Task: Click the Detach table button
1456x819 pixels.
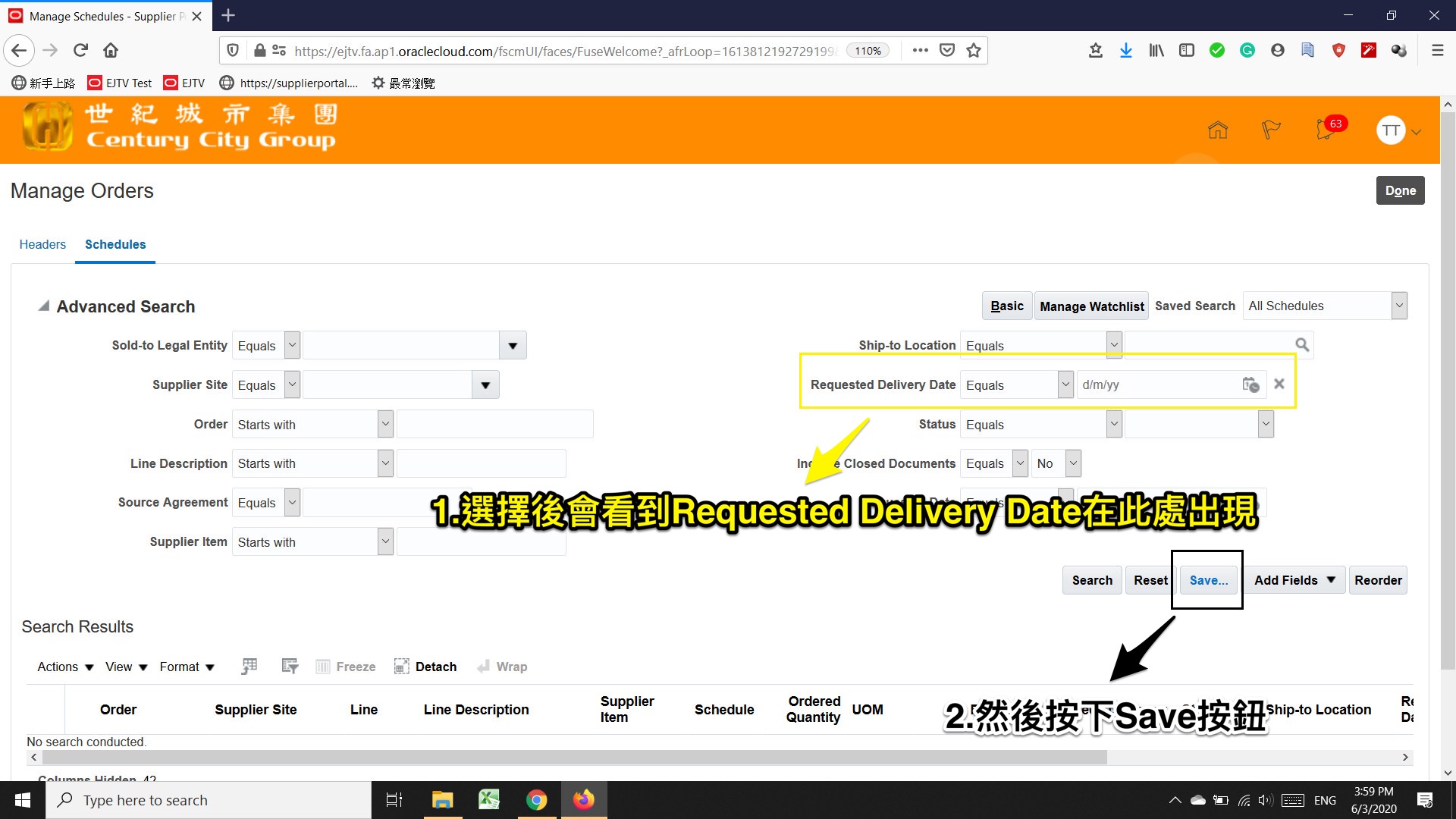Action: tap(425, 667)
